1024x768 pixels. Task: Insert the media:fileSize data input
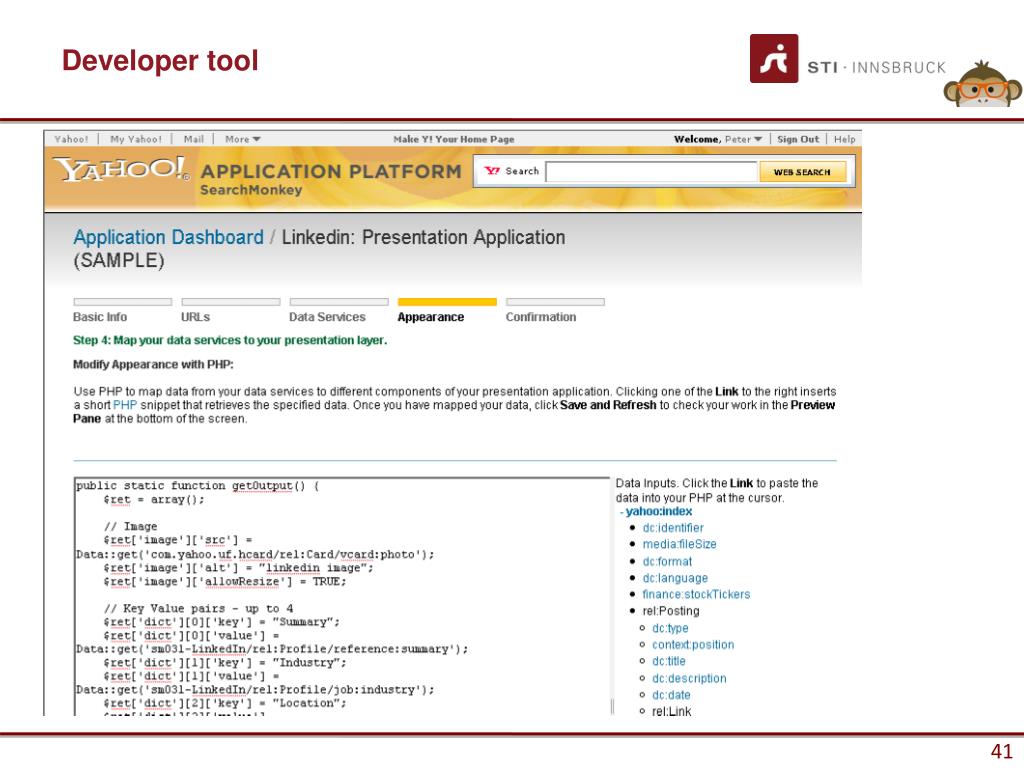pyautogui.click(x=679, y=544)
